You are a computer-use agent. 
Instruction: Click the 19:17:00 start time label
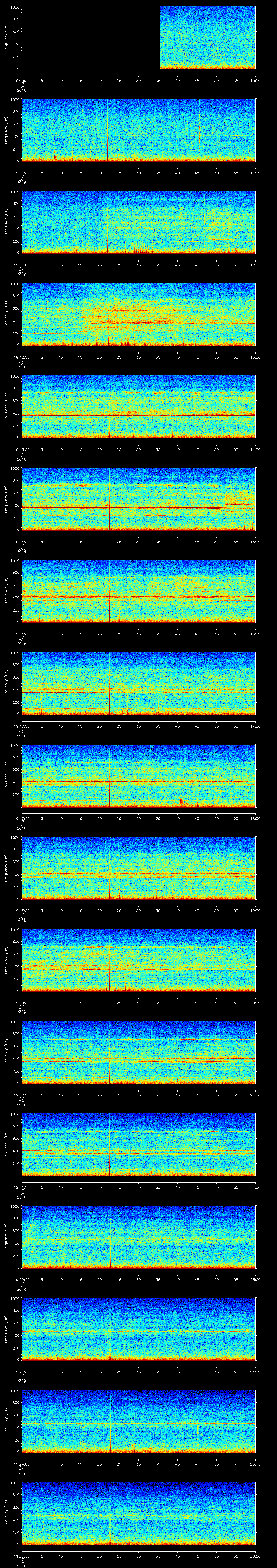tap(21, 819)
